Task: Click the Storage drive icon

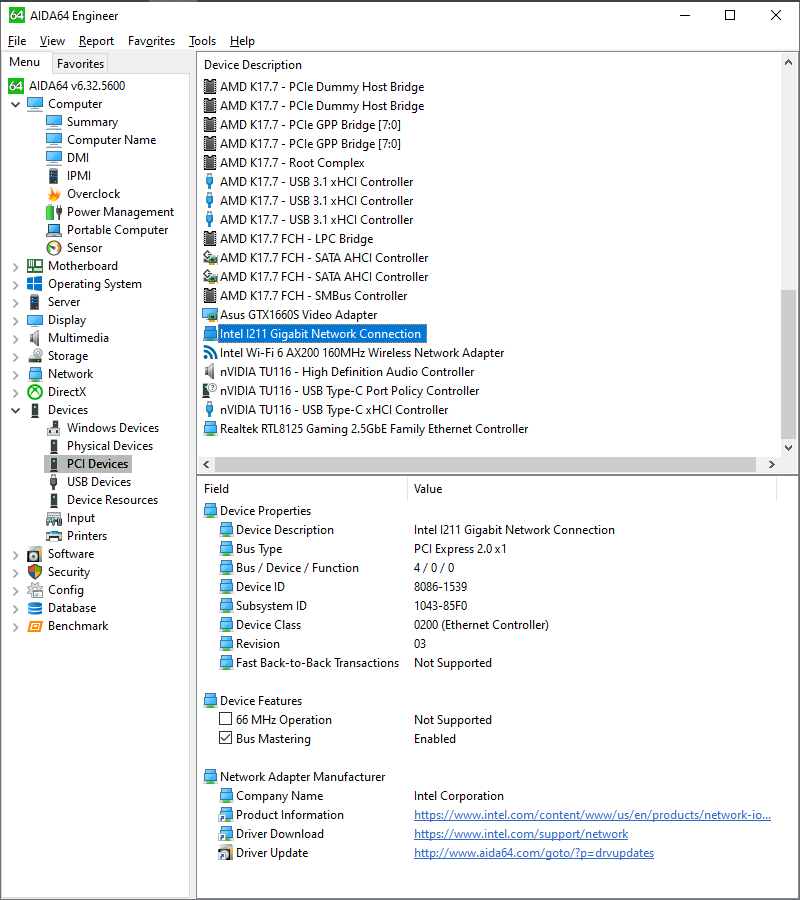Action: (x=35, y=356)
